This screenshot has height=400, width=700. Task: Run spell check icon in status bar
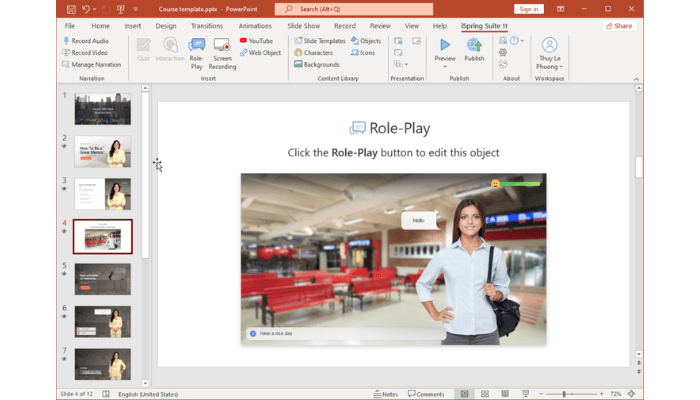point(106,394)
